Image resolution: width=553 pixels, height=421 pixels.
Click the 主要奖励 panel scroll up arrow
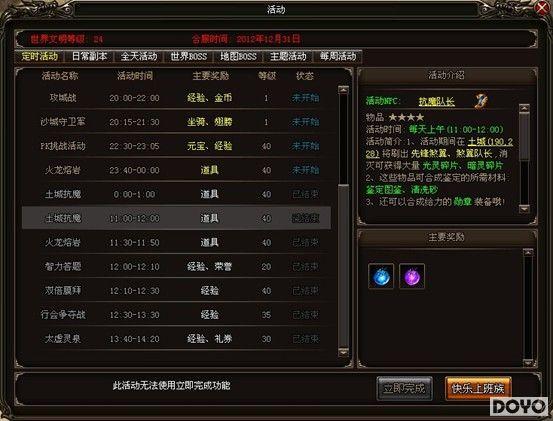pos(528,252)
